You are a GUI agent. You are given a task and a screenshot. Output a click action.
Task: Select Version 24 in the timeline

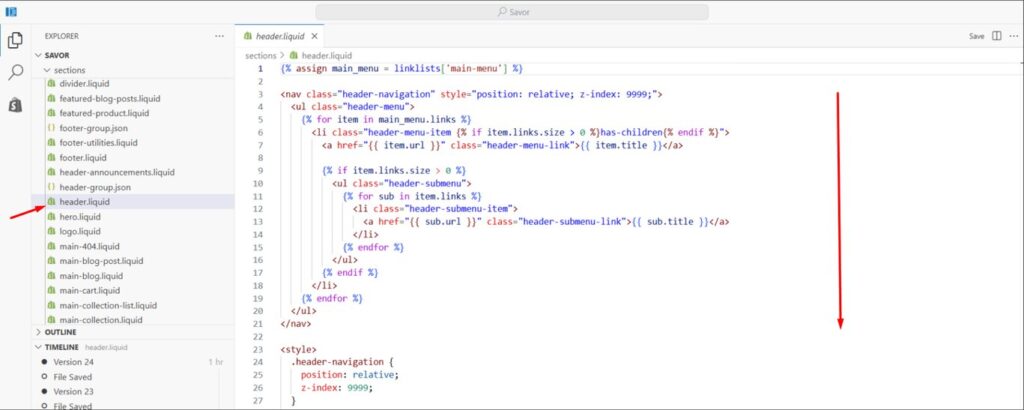(73, 362)
